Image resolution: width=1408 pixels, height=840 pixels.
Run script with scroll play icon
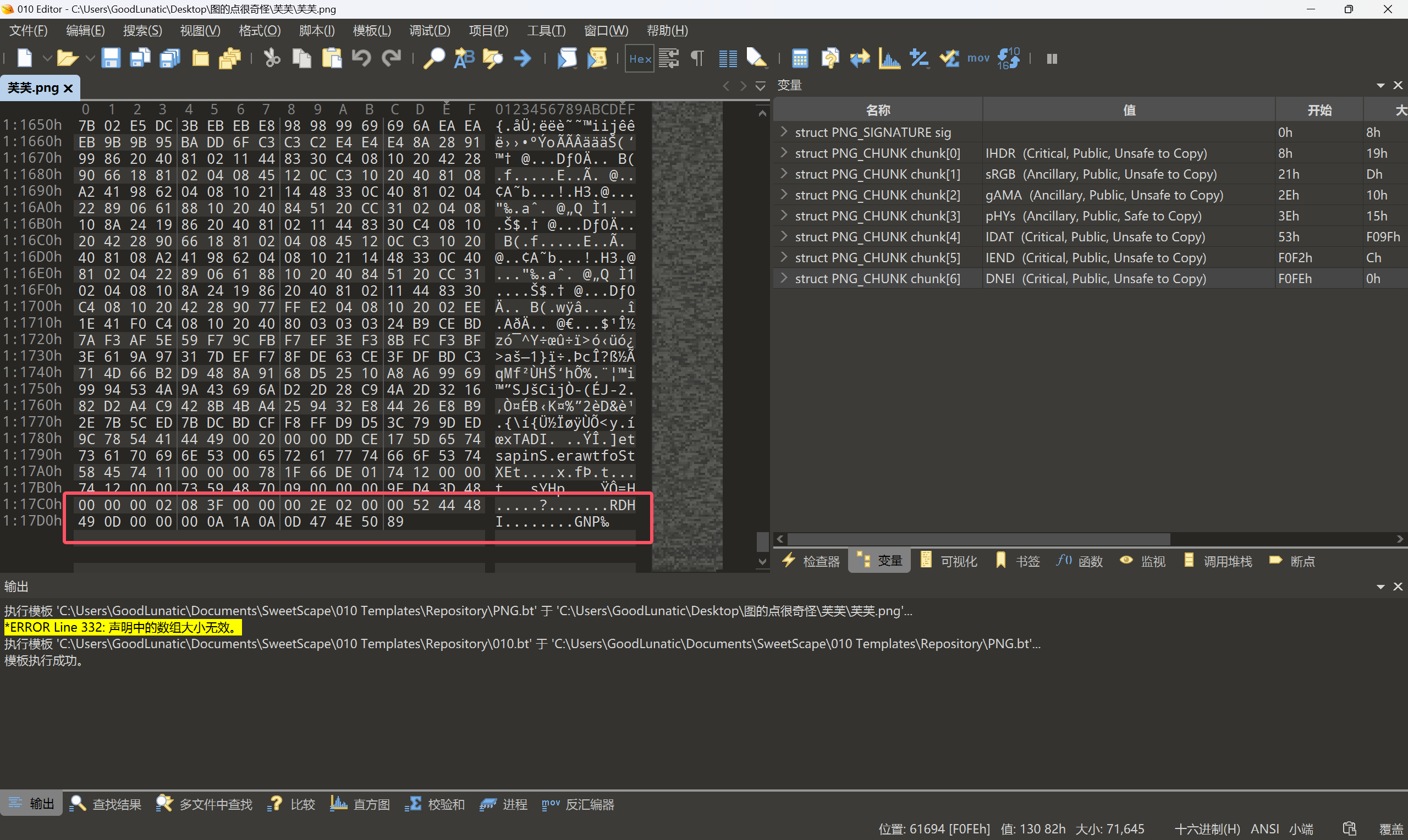[567, 58]
